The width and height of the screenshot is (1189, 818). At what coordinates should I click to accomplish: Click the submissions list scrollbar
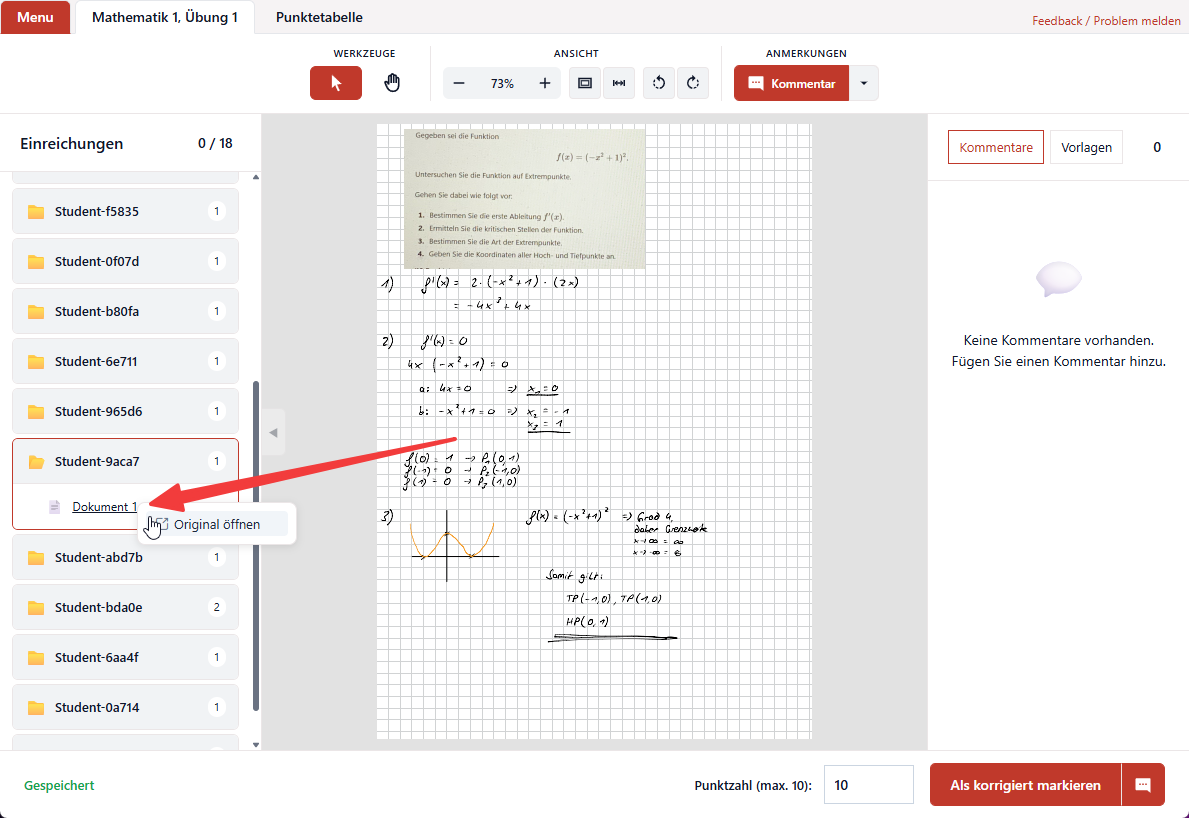256,546
